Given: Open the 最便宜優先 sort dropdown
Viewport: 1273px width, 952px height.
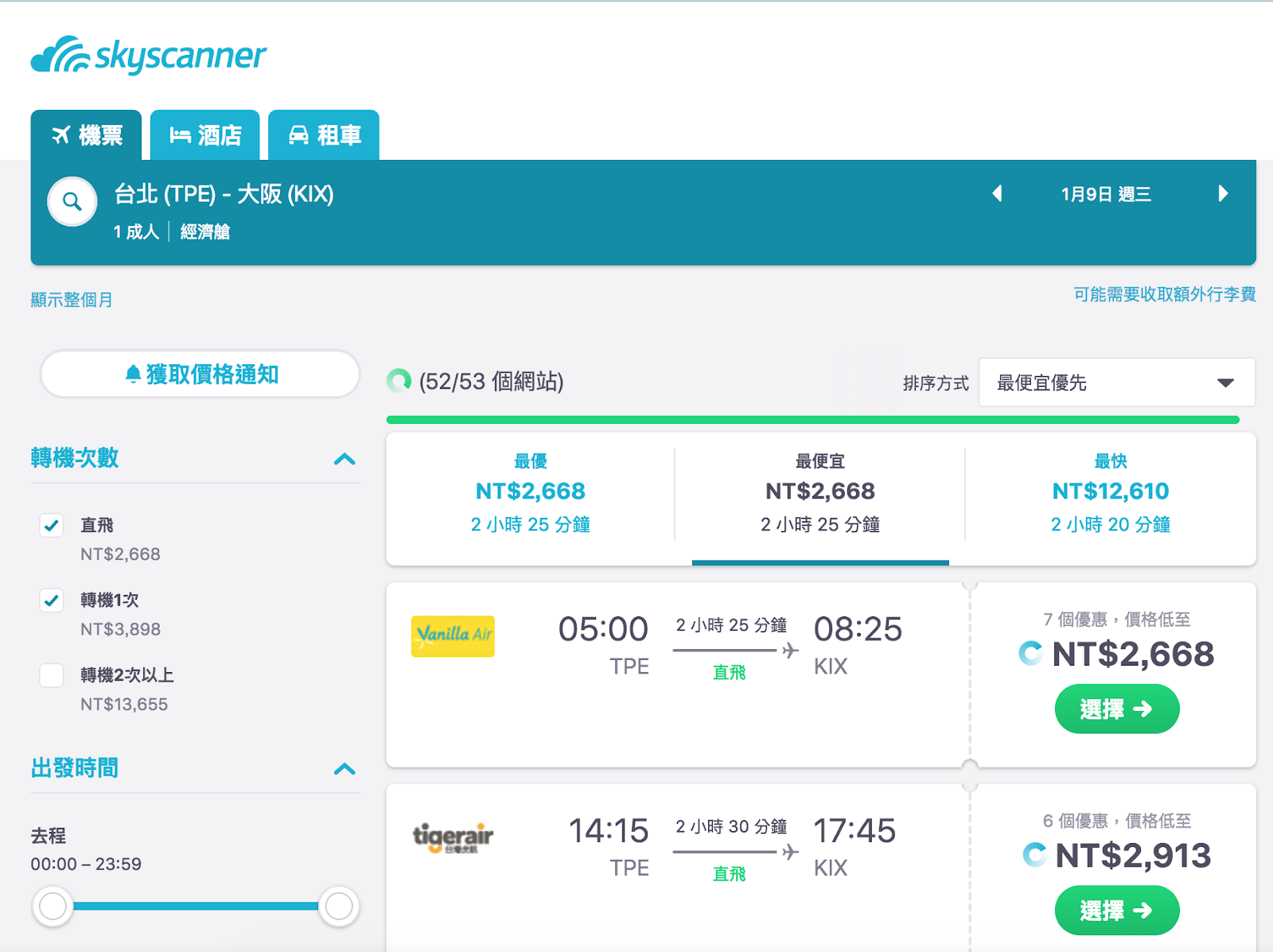Looking at the screenshot, I should [x=1116, y=383].
